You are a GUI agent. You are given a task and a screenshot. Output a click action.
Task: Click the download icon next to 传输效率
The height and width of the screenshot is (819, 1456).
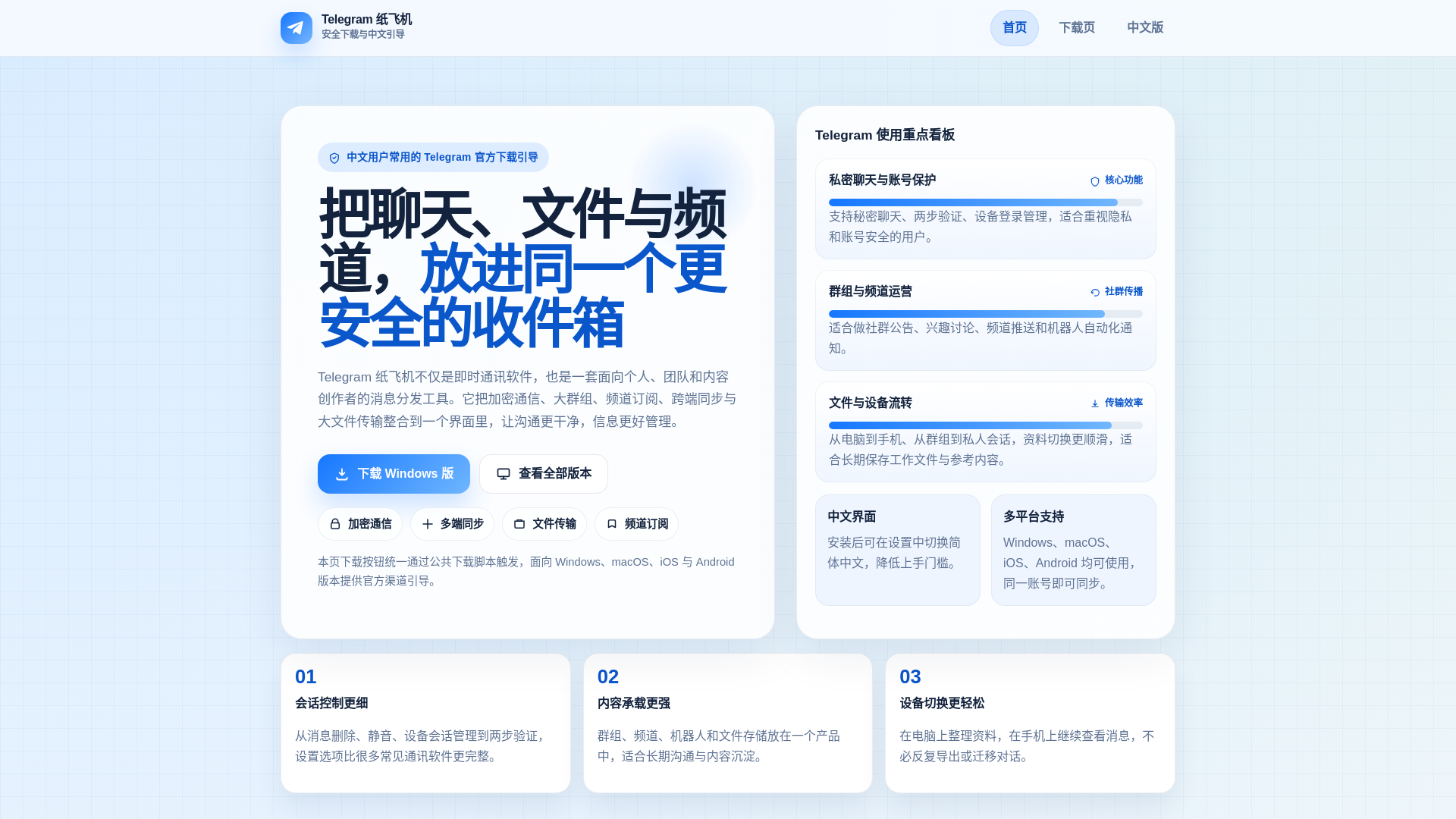click(x=1095, y=403)
